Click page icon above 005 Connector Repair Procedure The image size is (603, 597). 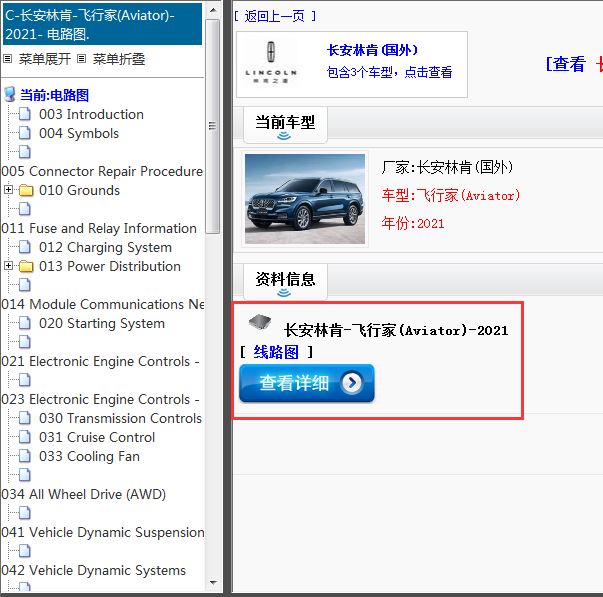25,152
